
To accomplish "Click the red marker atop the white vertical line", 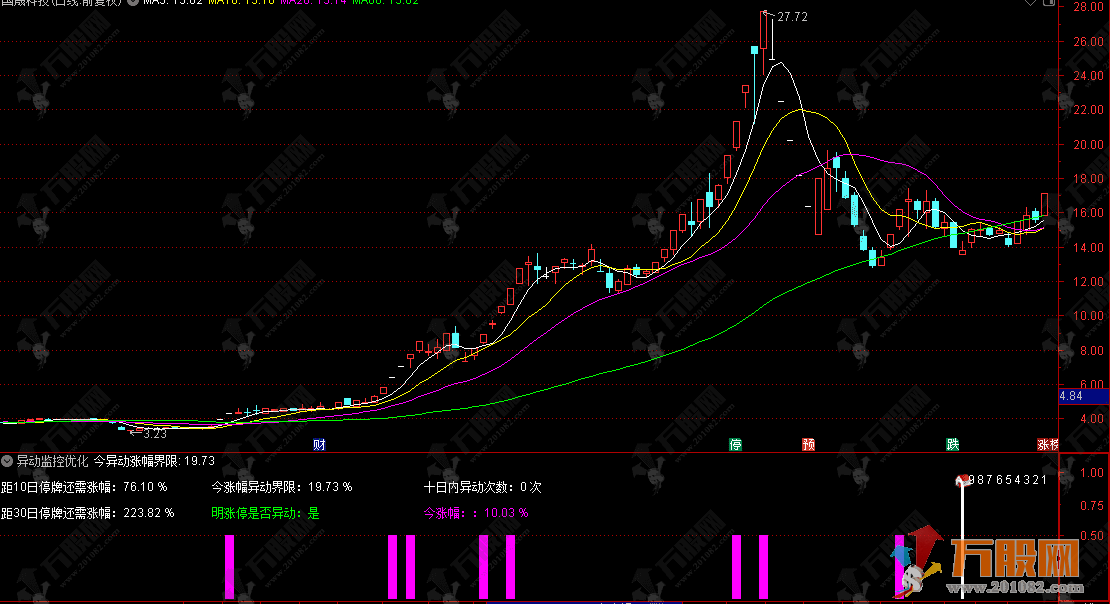I will coord(963,480).
